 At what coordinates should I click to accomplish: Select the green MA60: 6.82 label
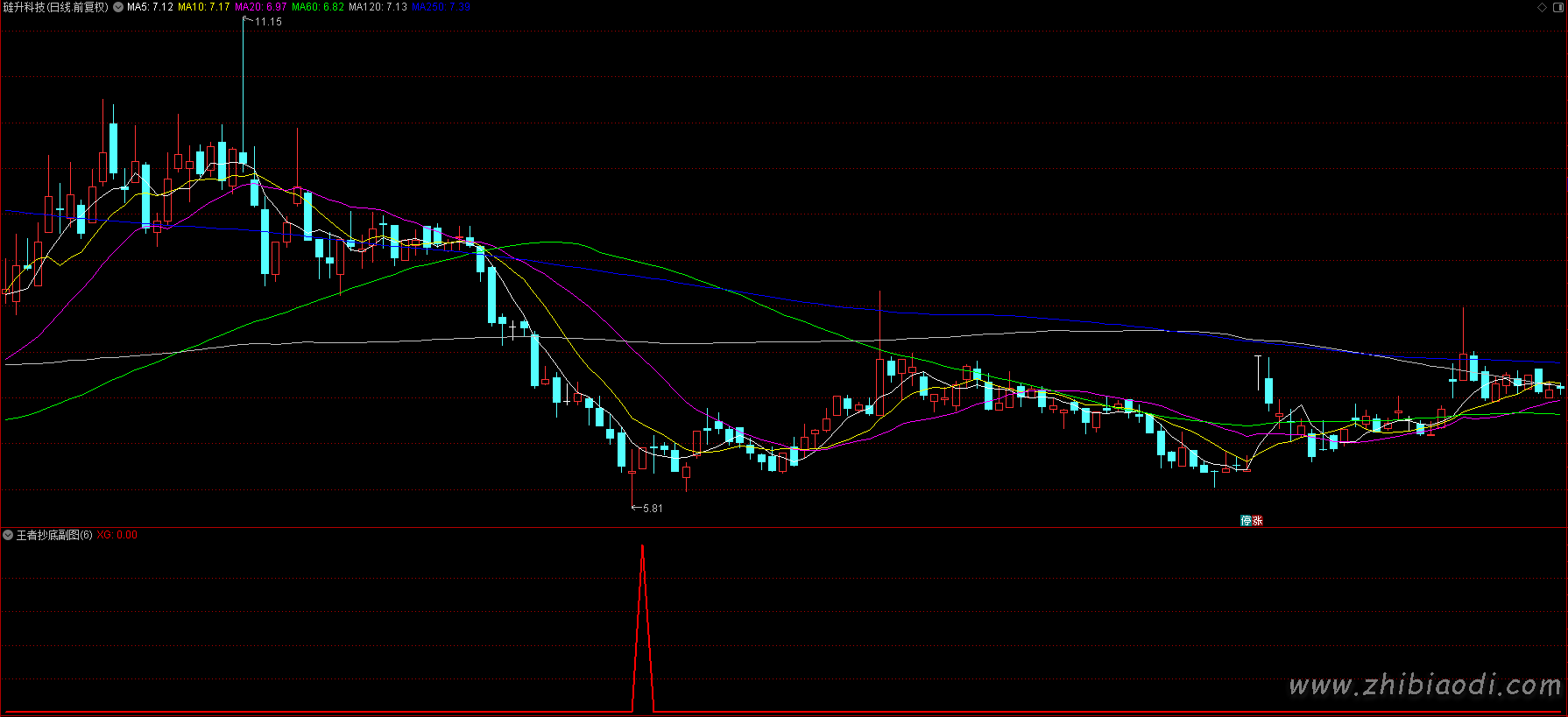(317, 7)
